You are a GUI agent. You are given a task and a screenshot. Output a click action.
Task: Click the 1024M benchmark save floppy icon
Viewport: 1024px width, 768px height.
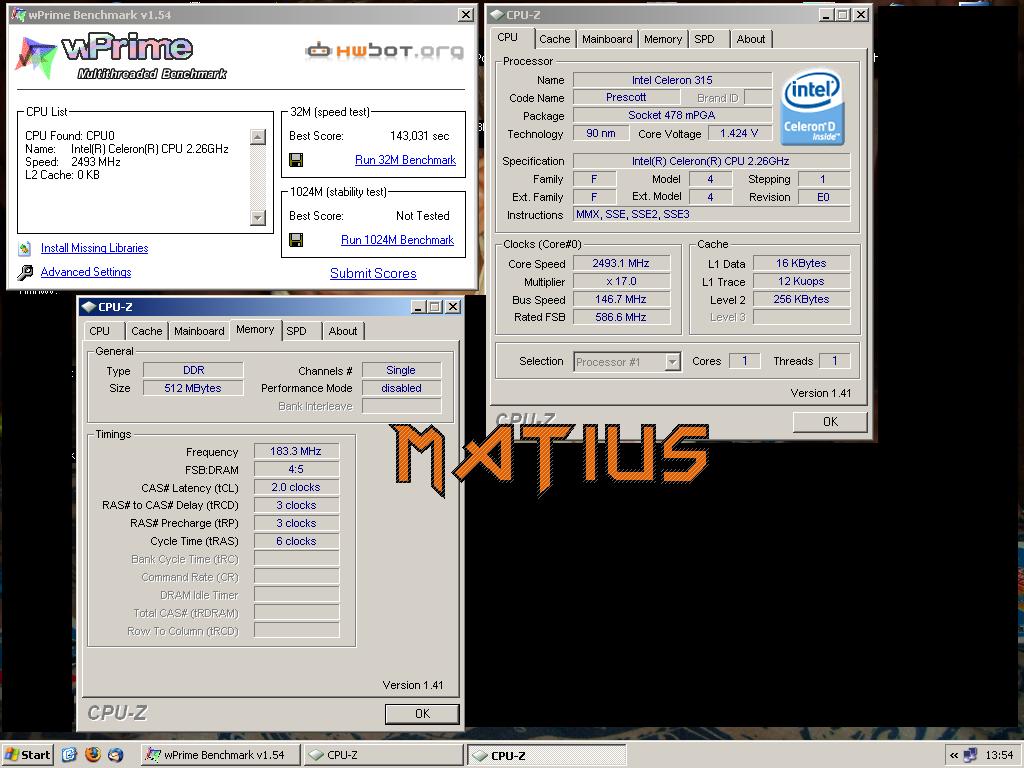(296, 240)
